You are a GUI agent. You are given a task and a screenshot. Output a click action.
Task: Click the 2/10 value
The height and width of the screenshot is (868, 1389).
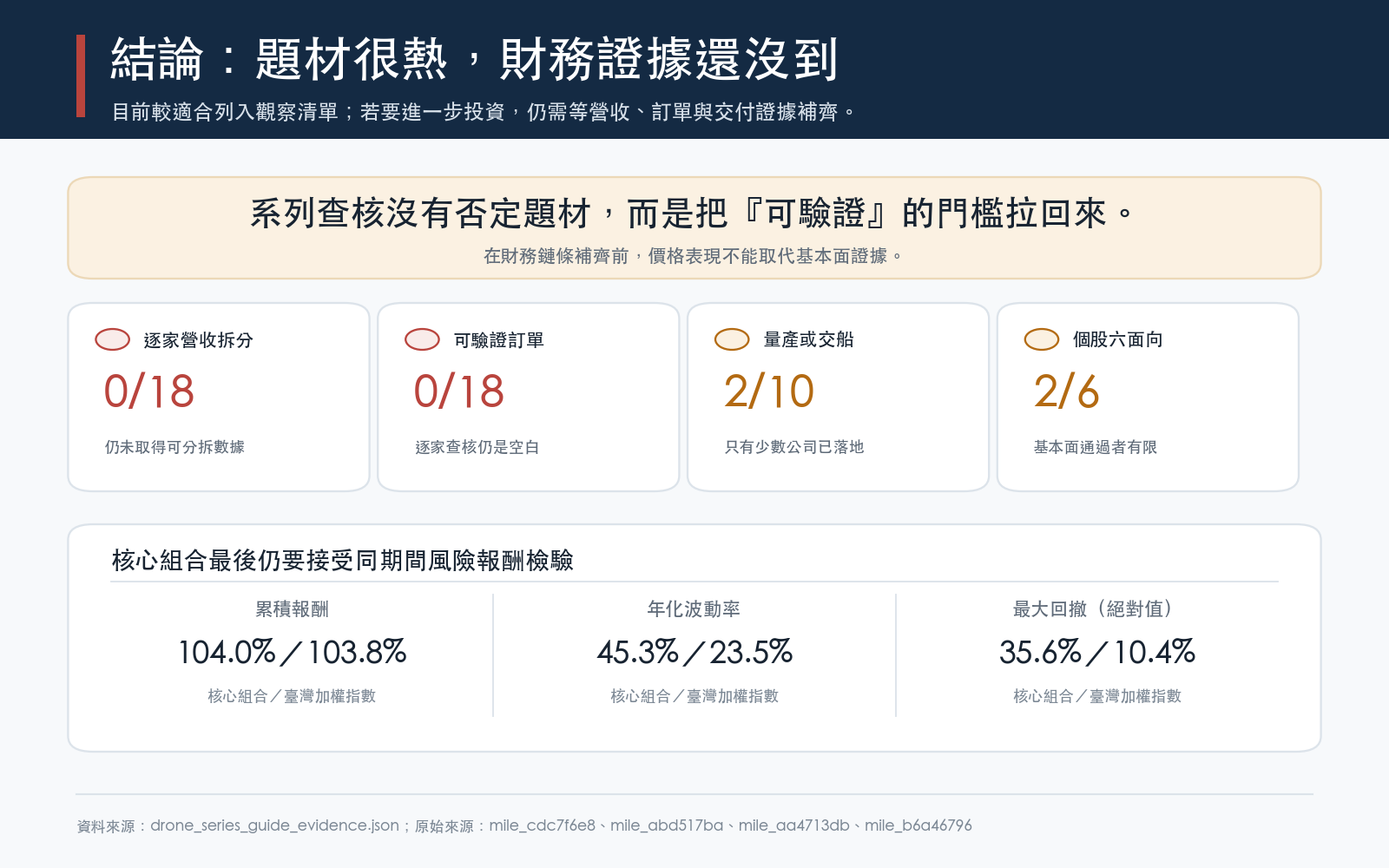coord(769,391)
